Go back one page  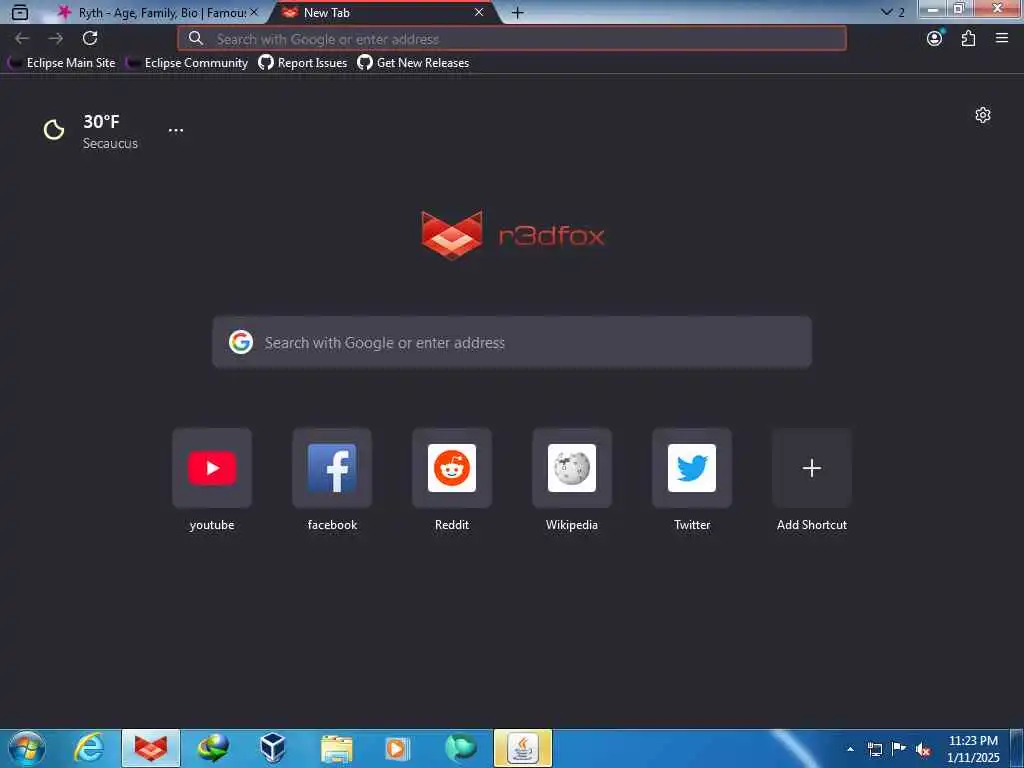22,39
